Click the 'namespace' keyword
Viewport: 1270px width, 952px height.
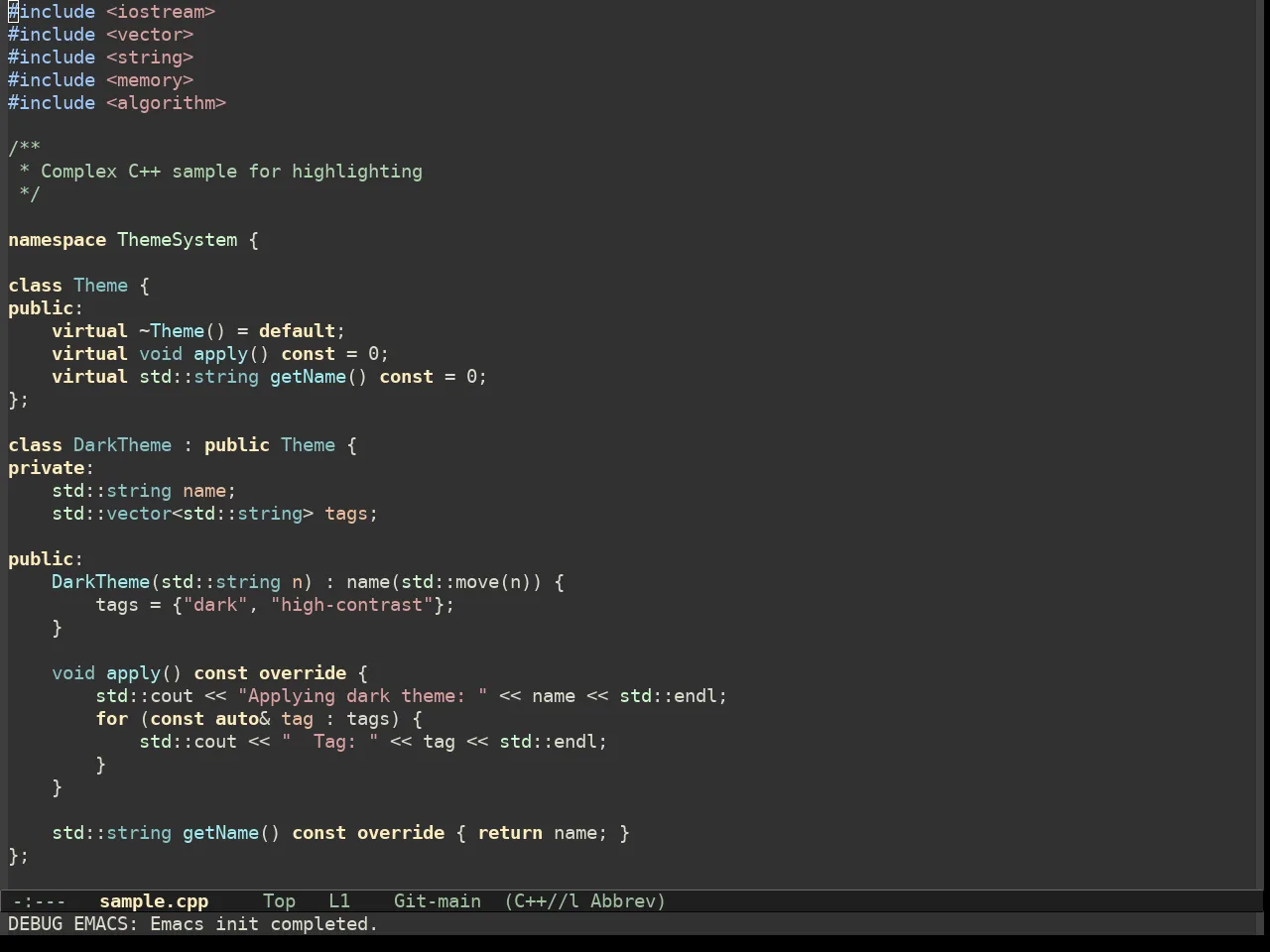coord(58,240)
